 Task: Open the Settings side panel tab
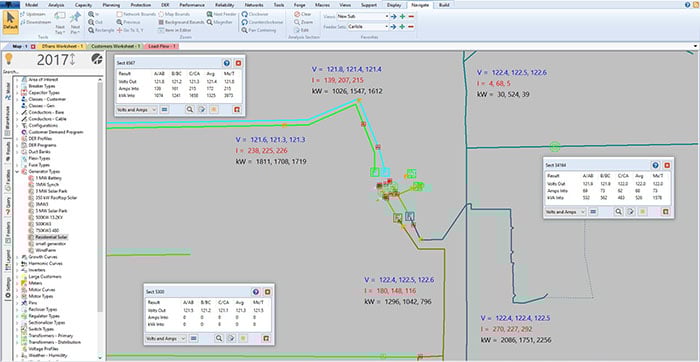tap(8, 289)
